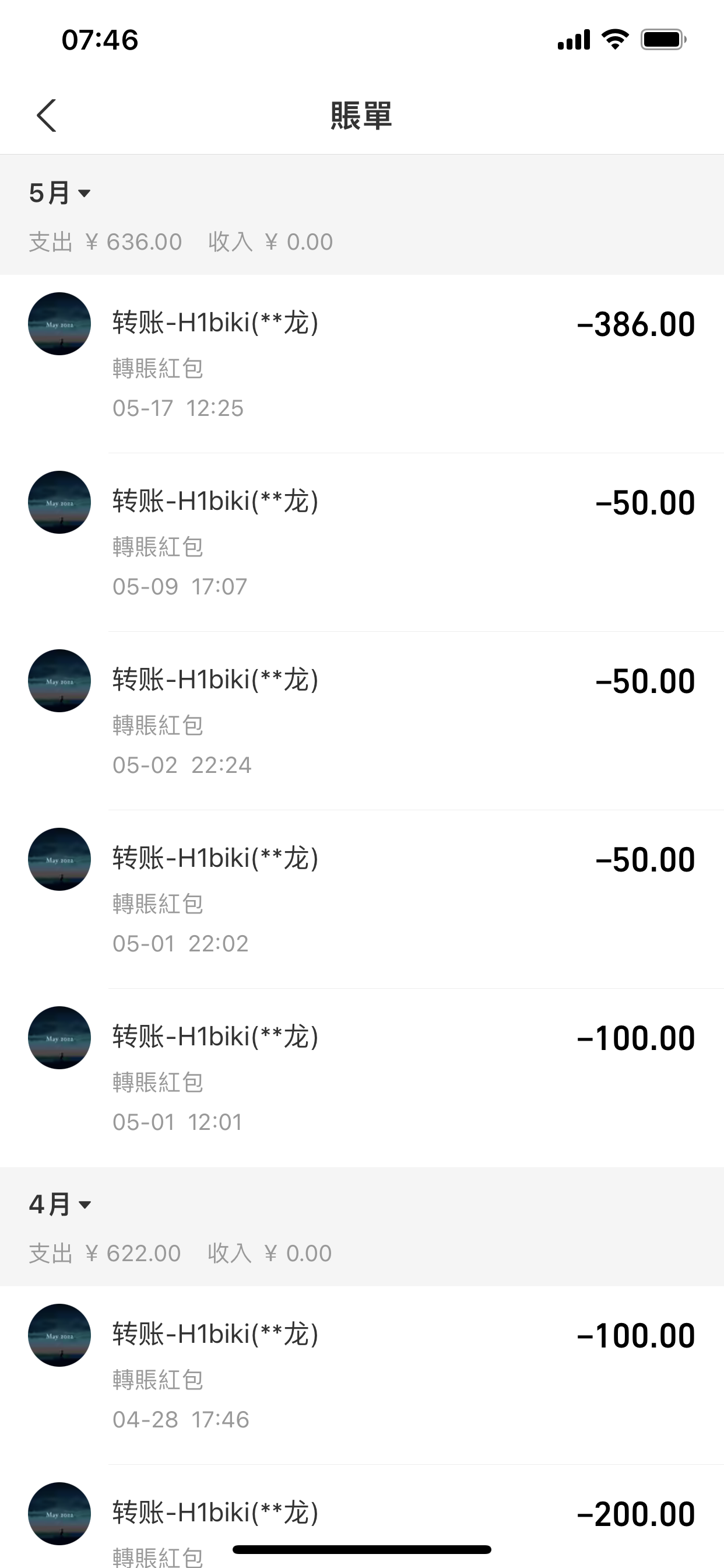Open the 04-28 -100.00 transfer

(362, 1375)
